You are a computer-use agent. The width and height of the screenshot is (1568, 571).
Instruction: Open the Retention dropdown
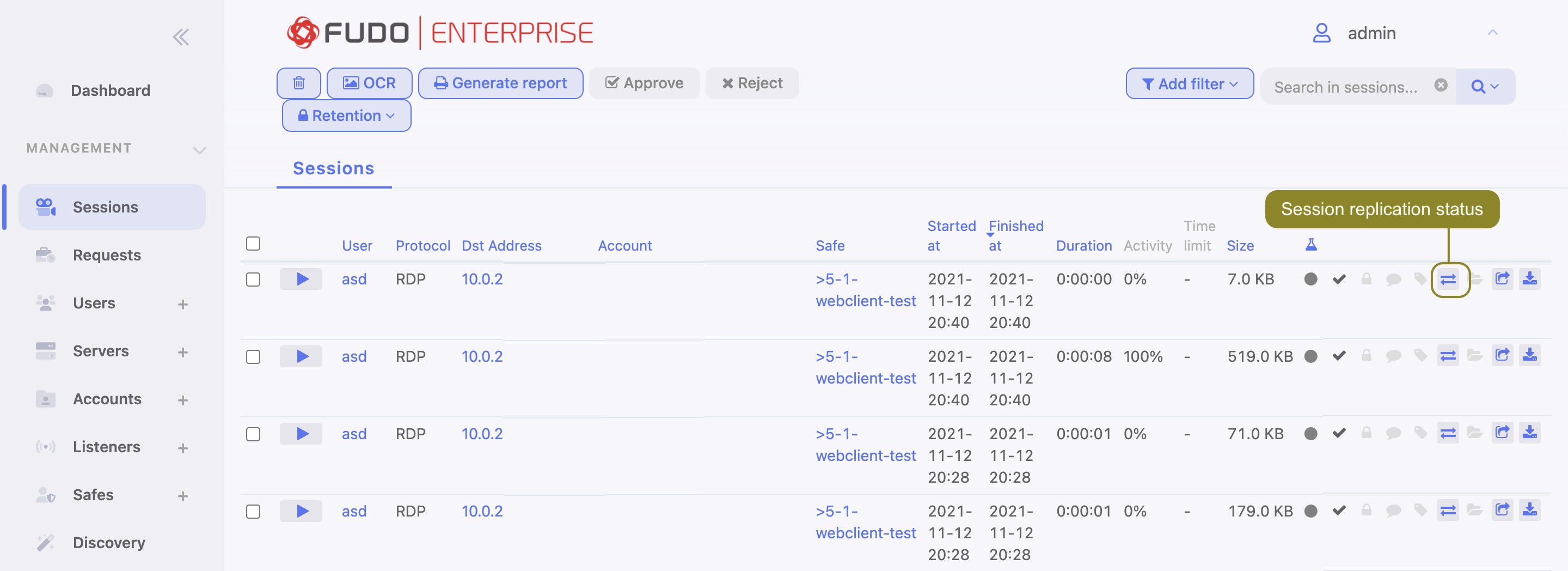pos(346,116)
